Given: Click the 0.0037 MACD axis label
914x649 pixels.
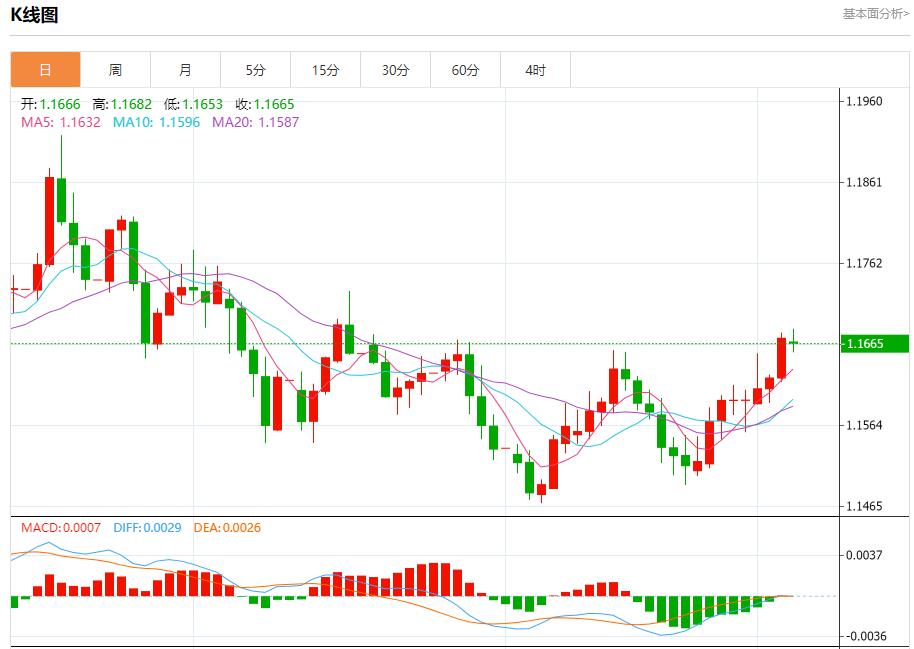Looking at the screenshot, I should (864, 554).
